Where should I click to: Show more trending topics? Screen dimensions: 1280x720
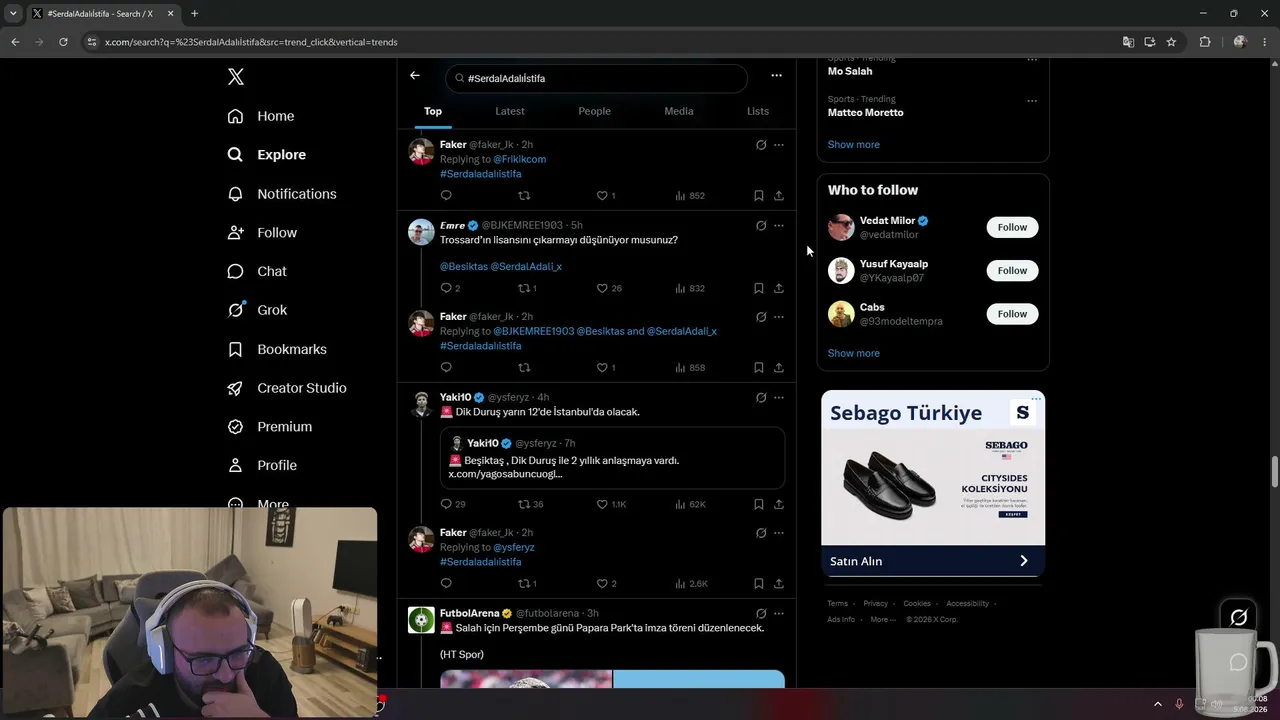pos(854,145)
